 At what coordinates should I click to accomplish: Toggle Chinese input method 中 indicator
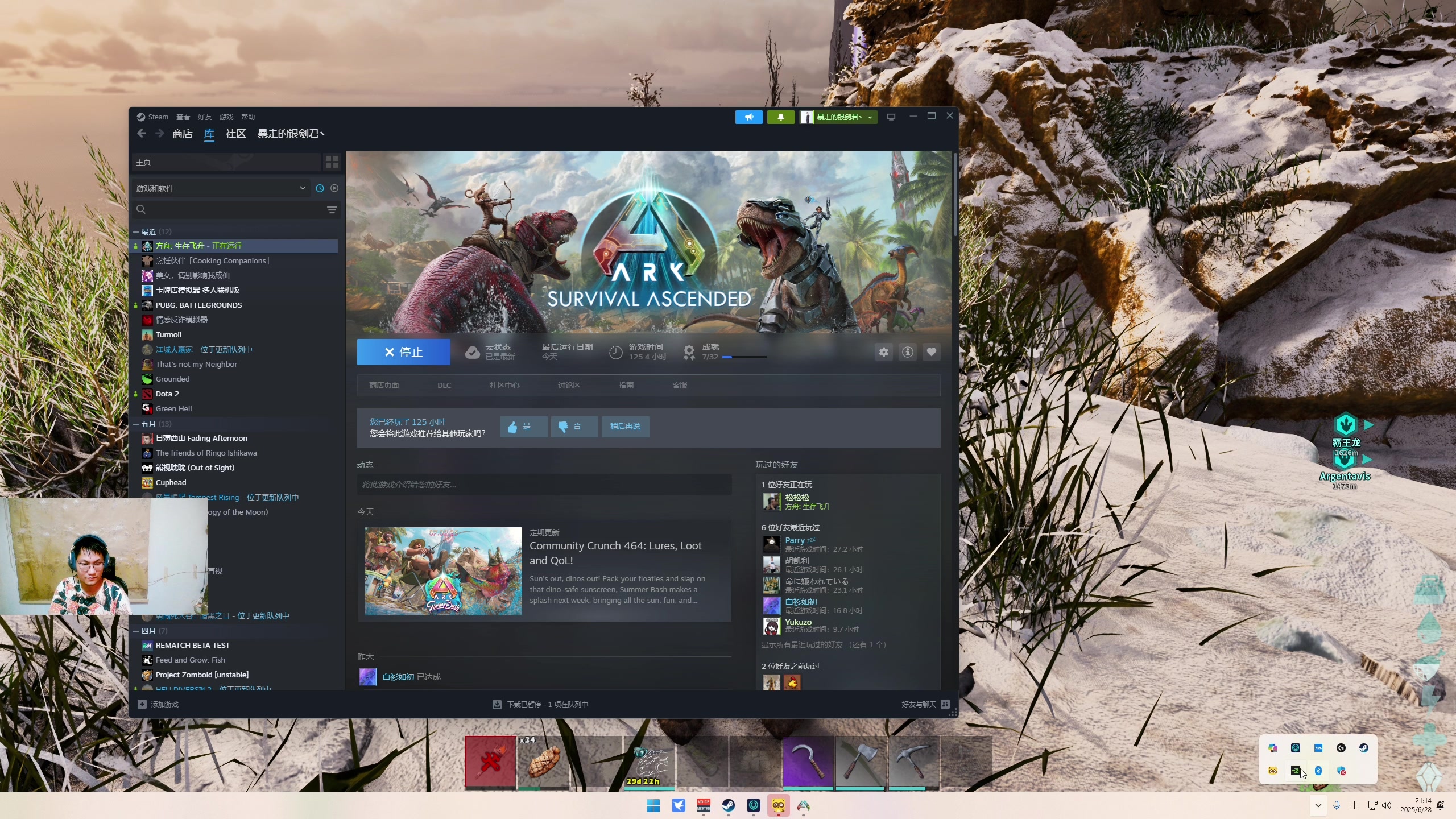1354,805
